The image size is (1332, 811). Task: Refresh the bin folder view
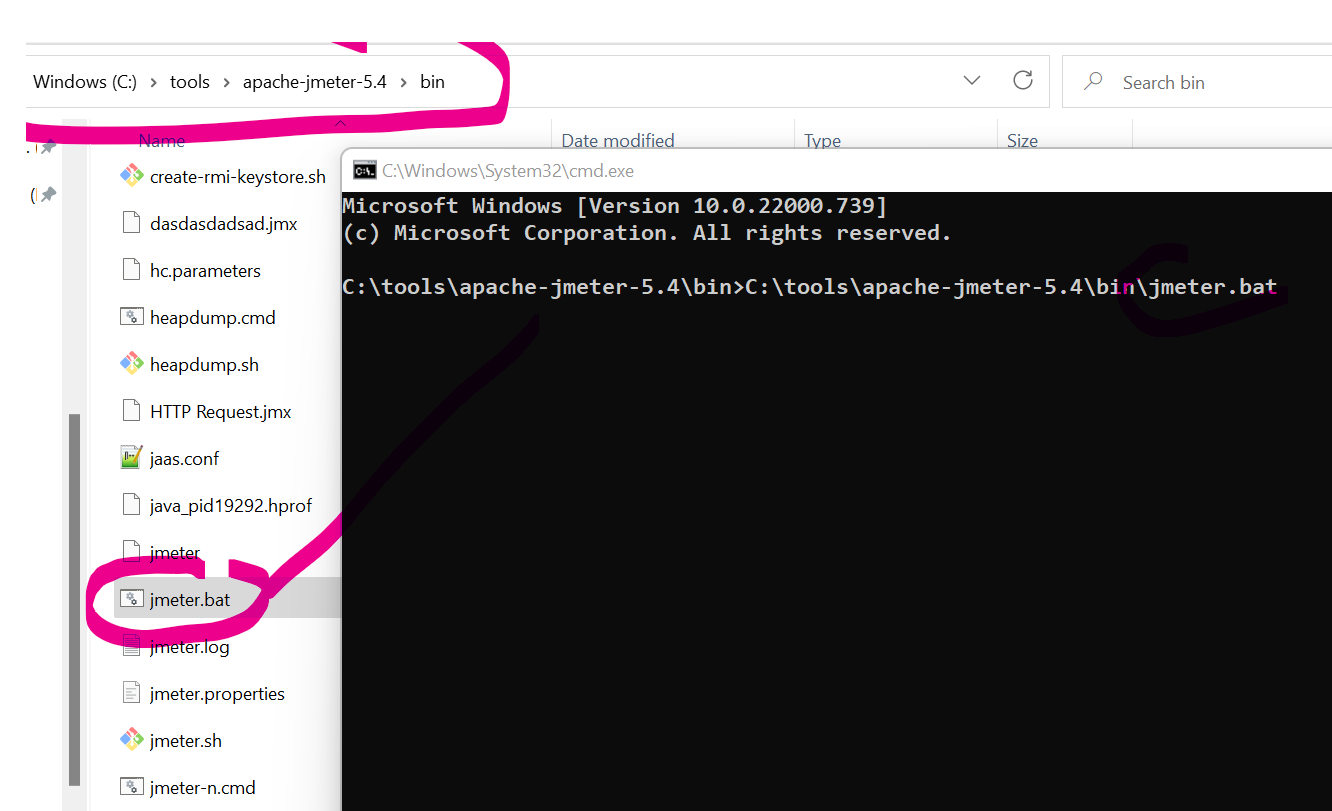click(x=1022, y=81)
